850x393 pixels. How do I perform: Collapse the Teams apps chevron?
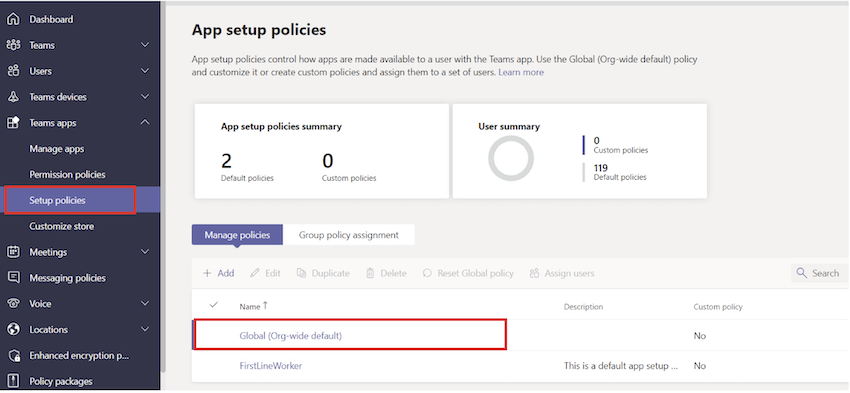145,123
